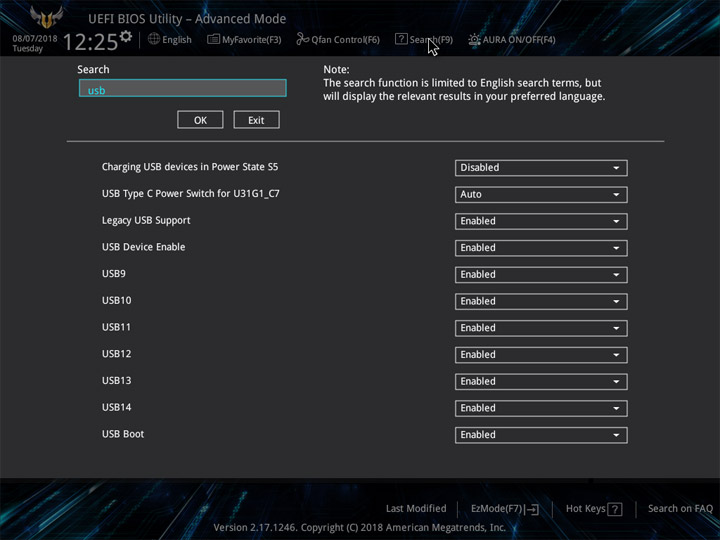Open Qfan Control(F6)
This screenshot has height=540, width=720.
click(x=338, y=39)
